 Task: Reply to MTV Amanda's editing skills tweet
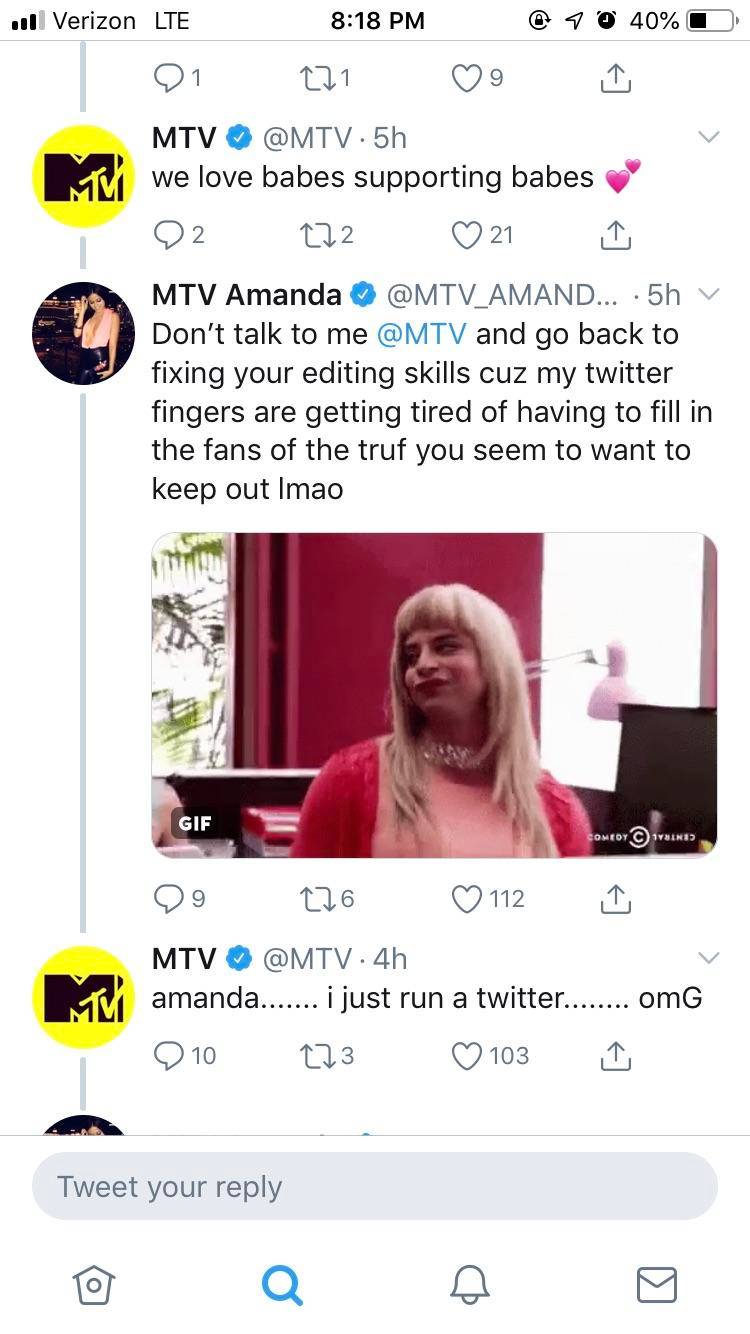point(167,899)
